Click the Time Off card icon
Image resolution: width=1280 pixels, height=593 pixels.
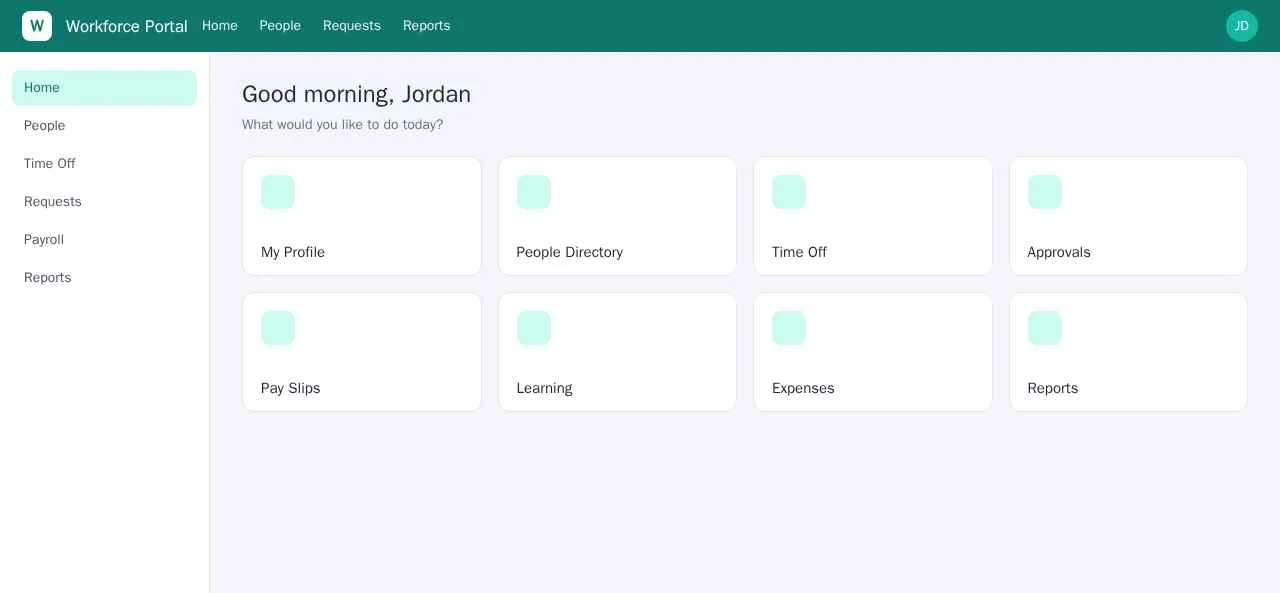789,192
